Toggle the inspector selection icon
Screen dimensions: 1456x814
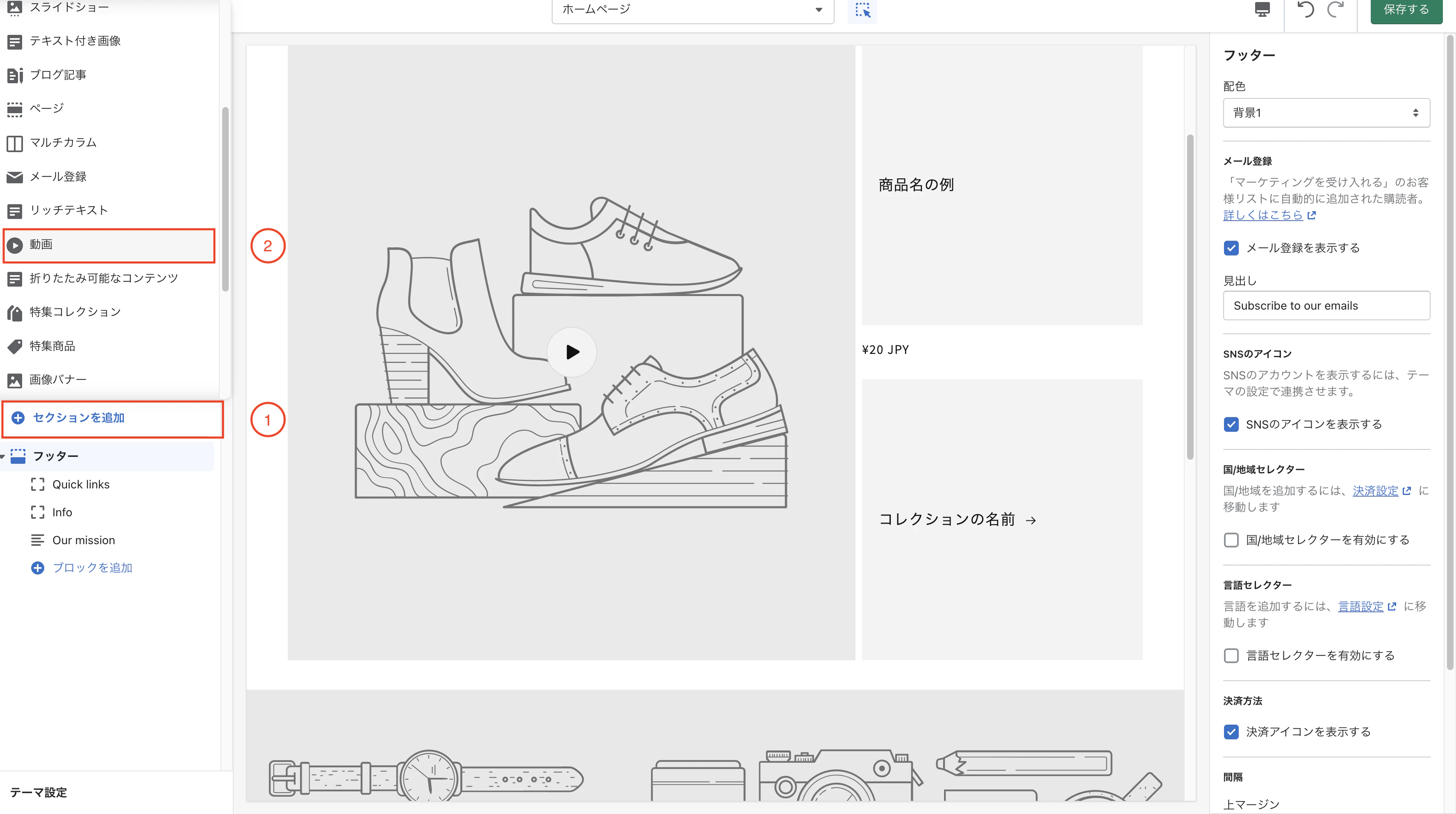tap(862, 10)
